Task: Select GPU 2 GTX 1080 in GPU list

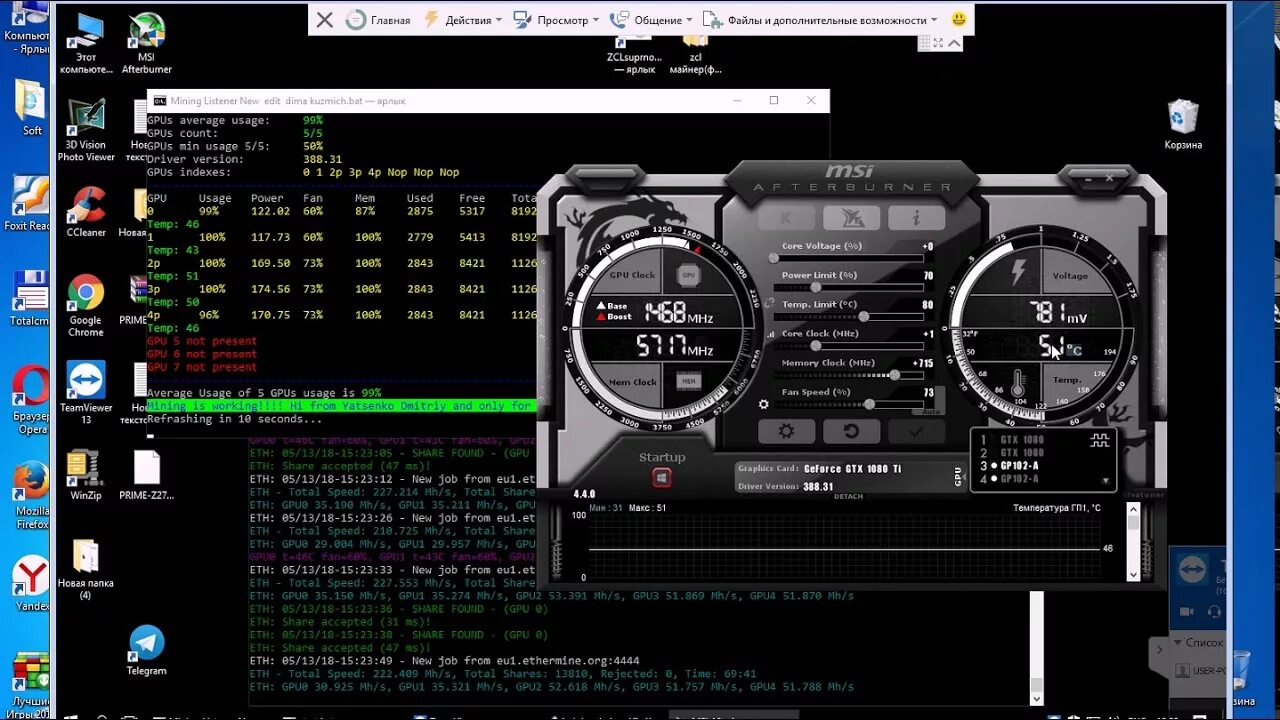Action: tap(1013, 453)
